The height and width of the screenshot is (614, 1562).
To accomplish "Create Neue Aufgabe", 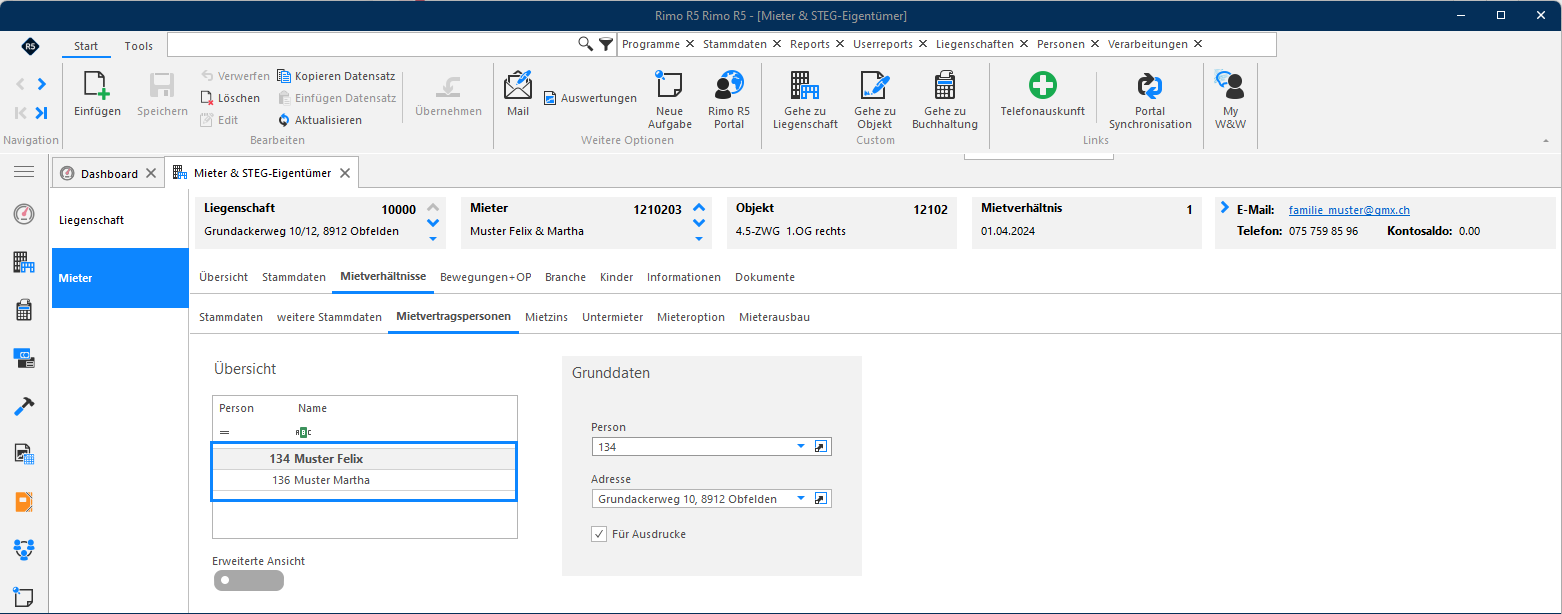I will tap(669, 100).
